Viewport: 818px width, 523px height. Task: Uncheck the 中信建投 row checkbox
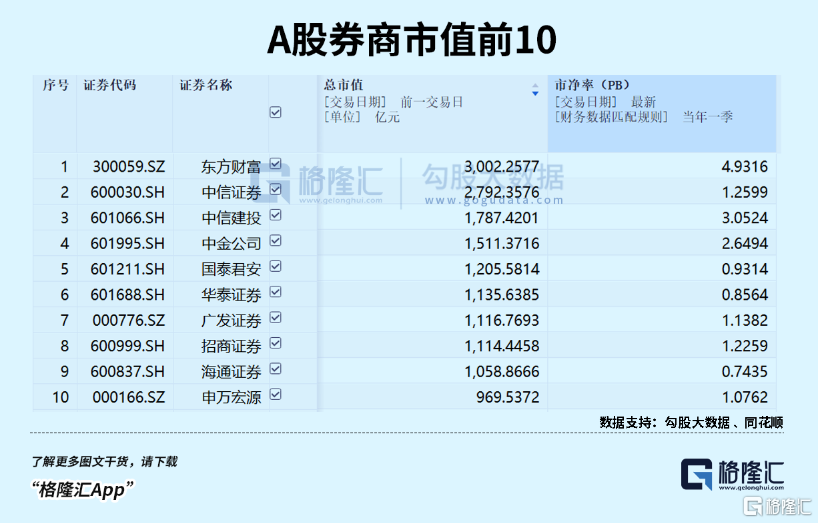[275, 215]
